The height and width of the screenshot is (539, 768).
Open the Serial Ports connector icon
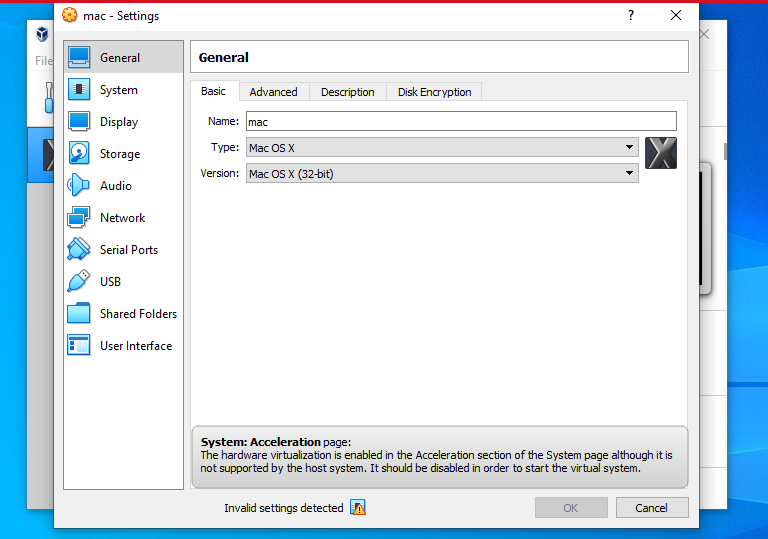point(79,249)
